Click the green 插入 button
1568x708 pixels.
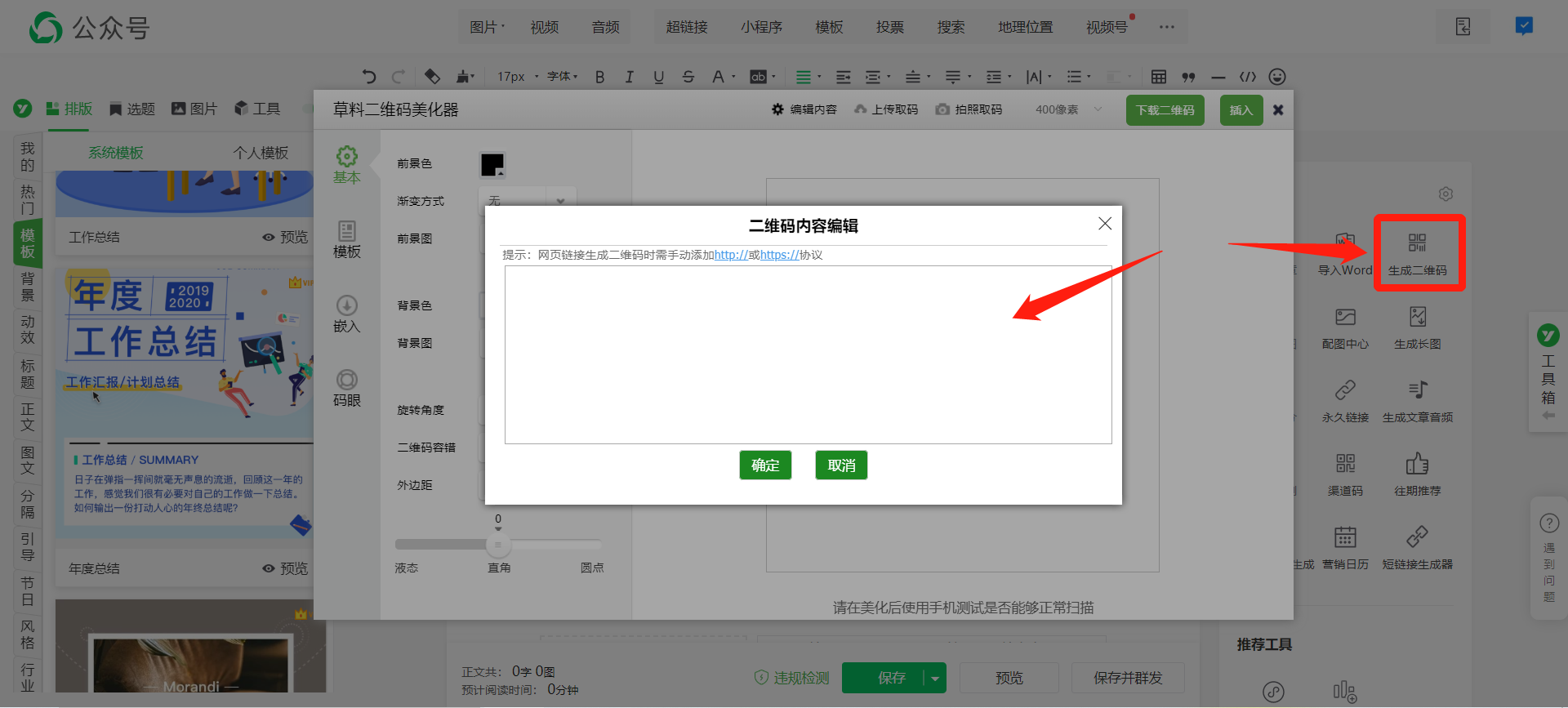pyautogui.click(x=1241, y=110)
